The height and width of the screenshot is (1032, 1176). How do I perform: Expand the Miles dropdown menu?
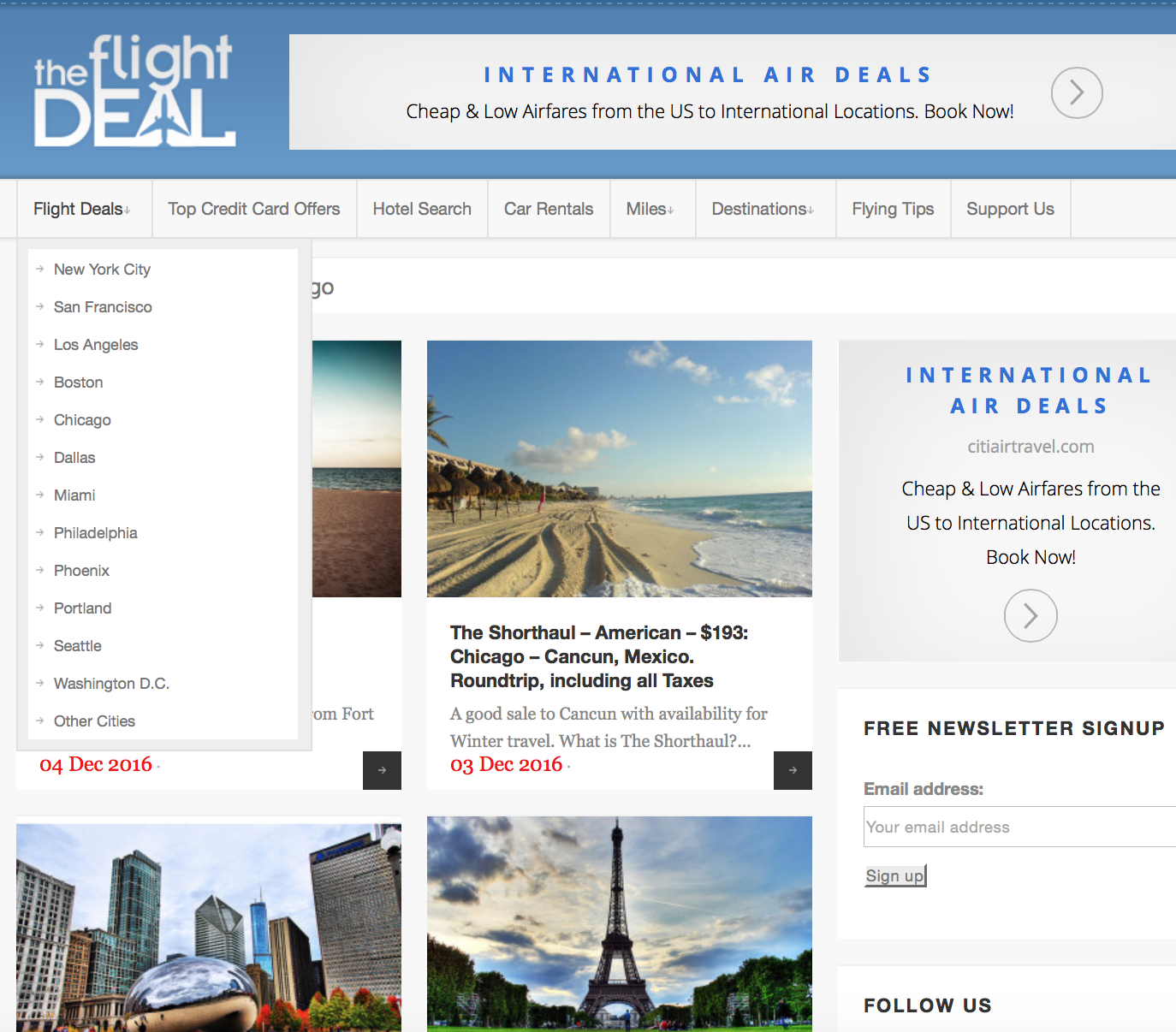[x=651, y=208]
